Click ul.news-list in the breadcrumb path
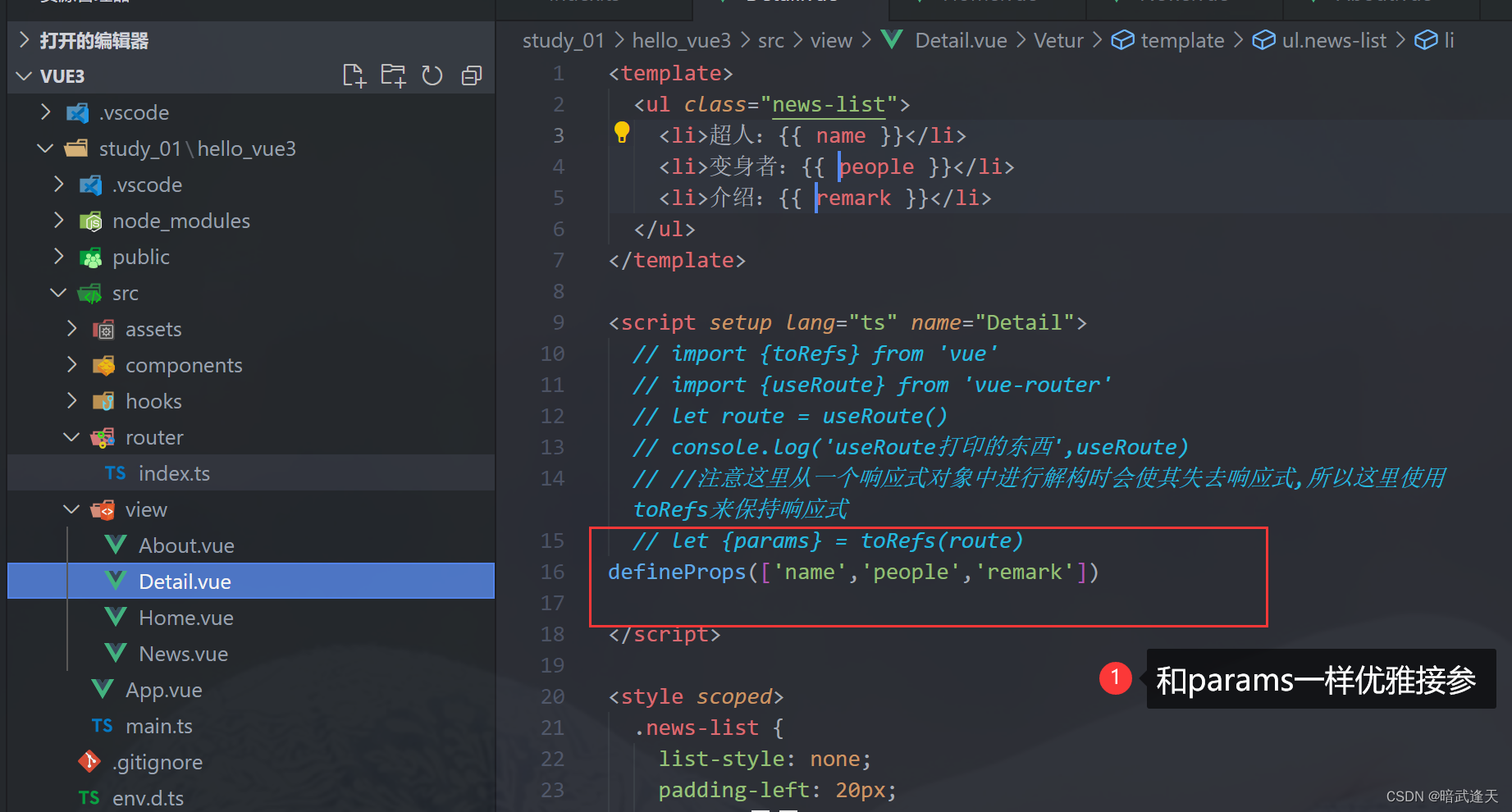Screen dimensions: 1512x812 pyautogui.click(x=1334, y=40)
